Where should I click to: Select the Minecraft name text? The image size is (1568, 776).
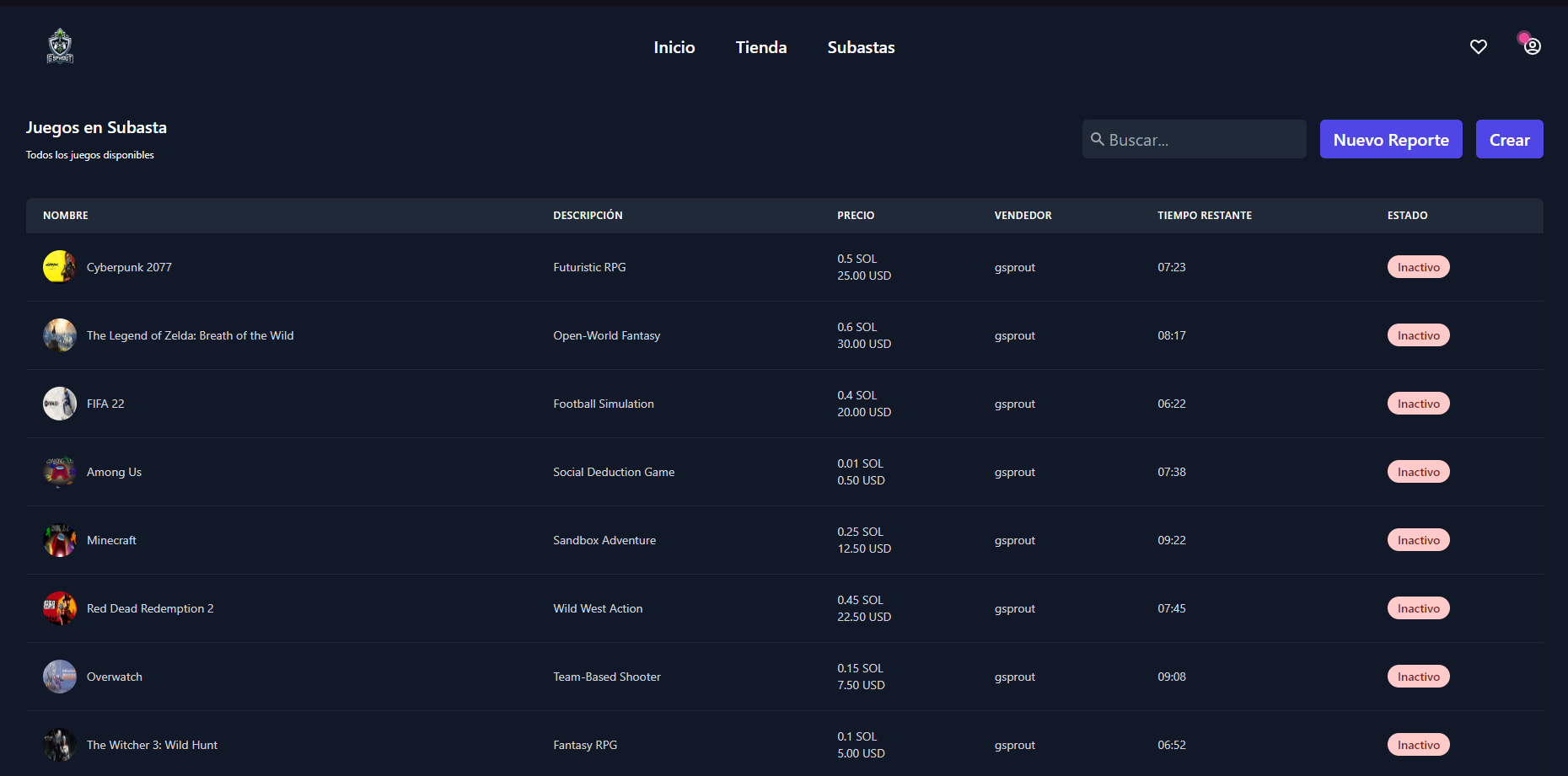[x=111, y=540]
